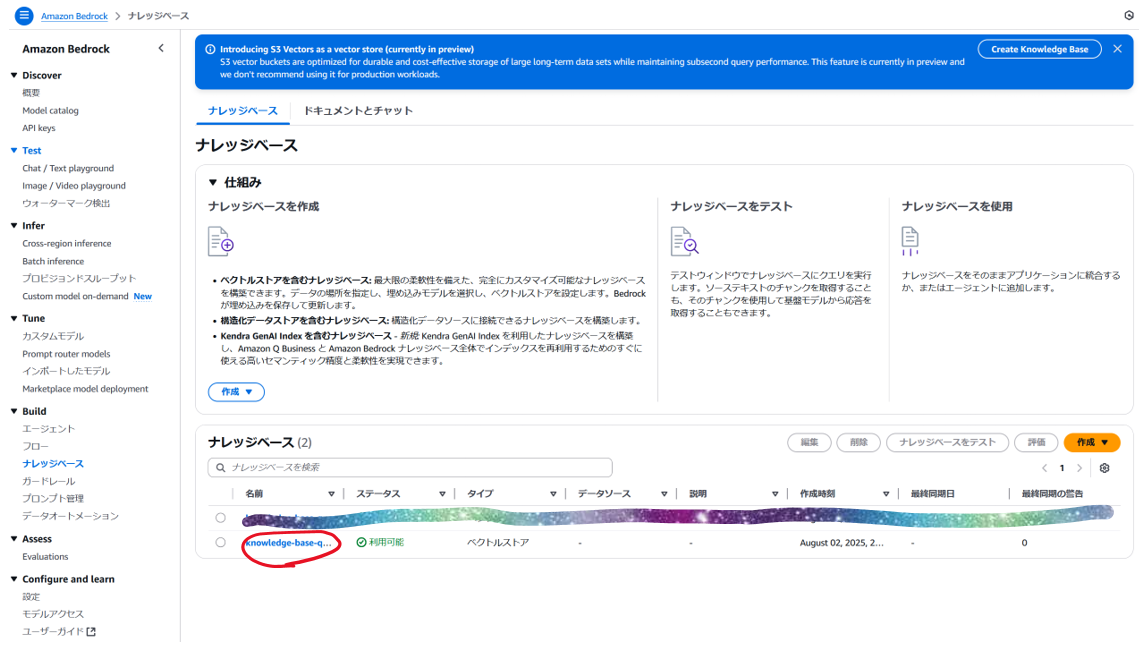
Task: Click the 削除 button
Action: 859,442
